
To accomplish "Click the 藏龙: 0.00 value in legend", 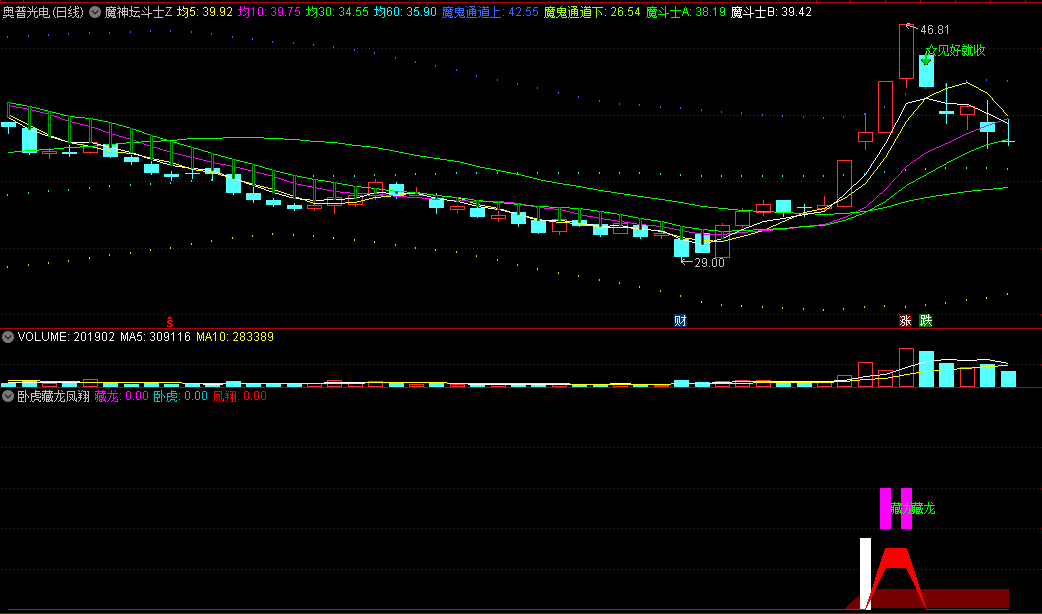I will click(x=122, y=396).
